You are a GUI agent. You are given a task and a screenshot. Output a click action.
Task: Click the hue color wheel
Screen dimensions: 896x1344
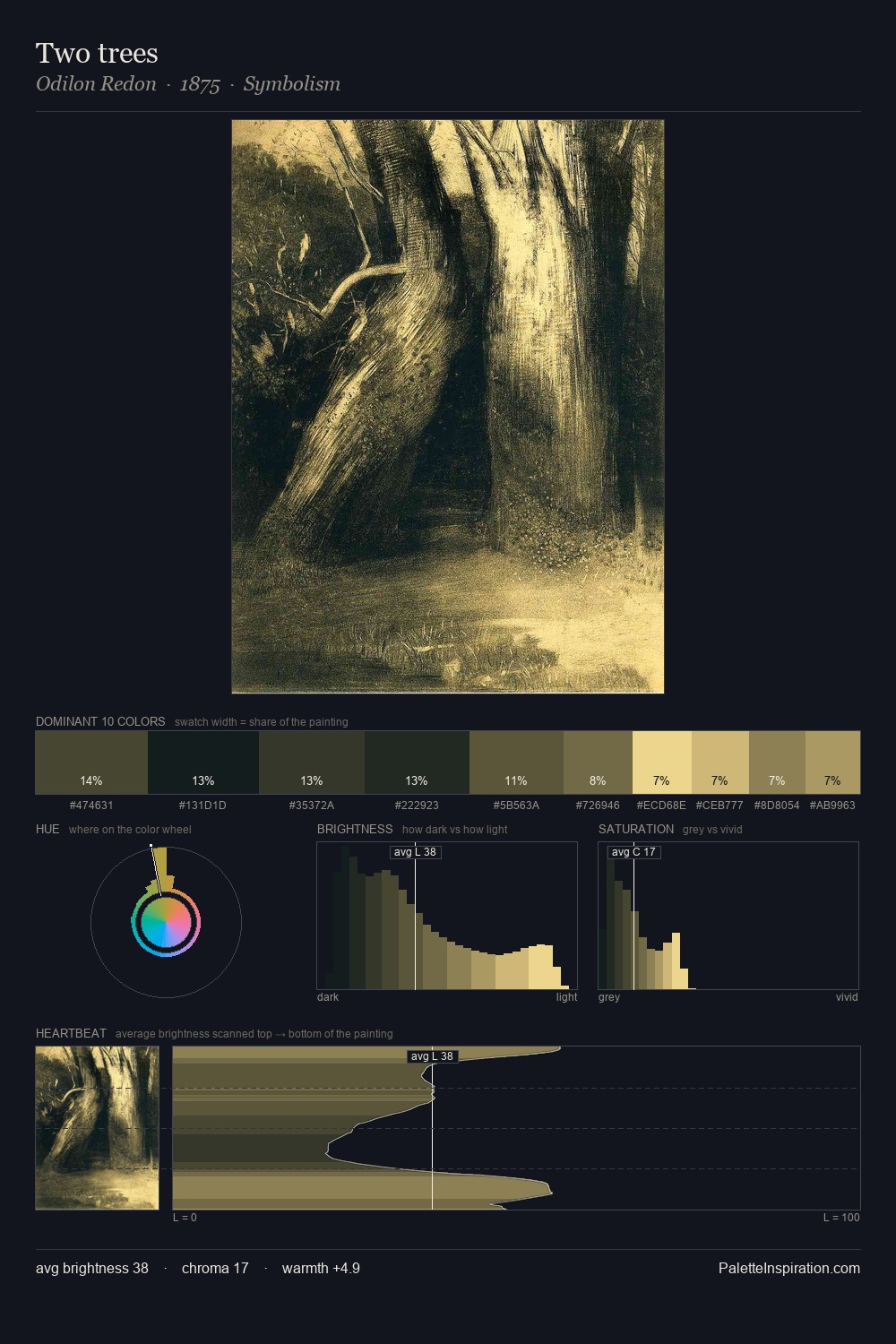(166, 922)
